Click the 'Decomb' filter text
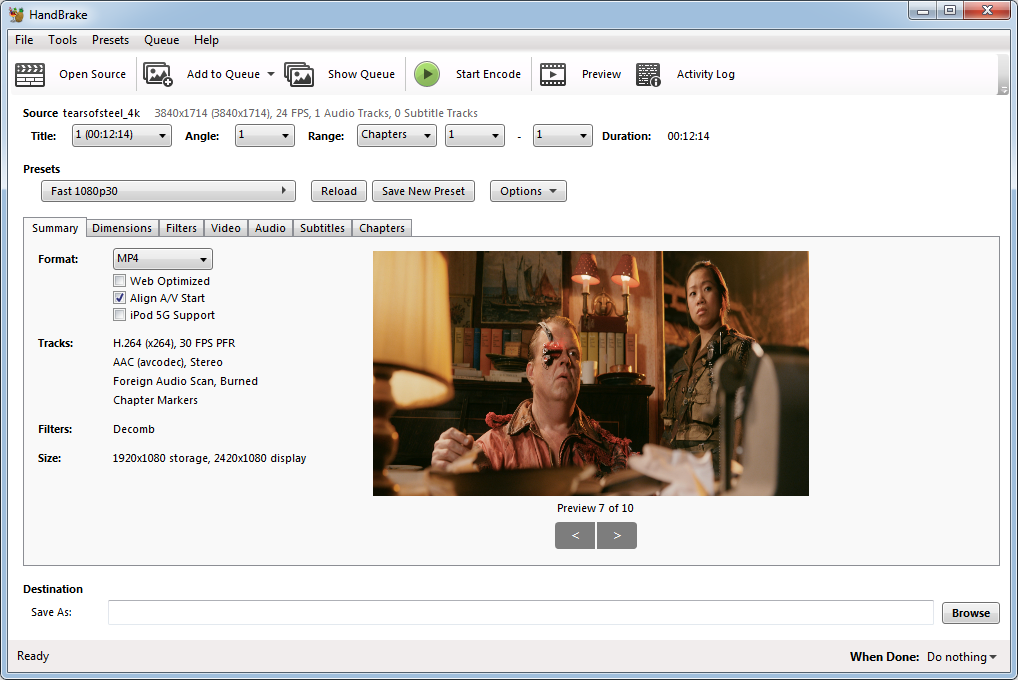 pos(134,429)
